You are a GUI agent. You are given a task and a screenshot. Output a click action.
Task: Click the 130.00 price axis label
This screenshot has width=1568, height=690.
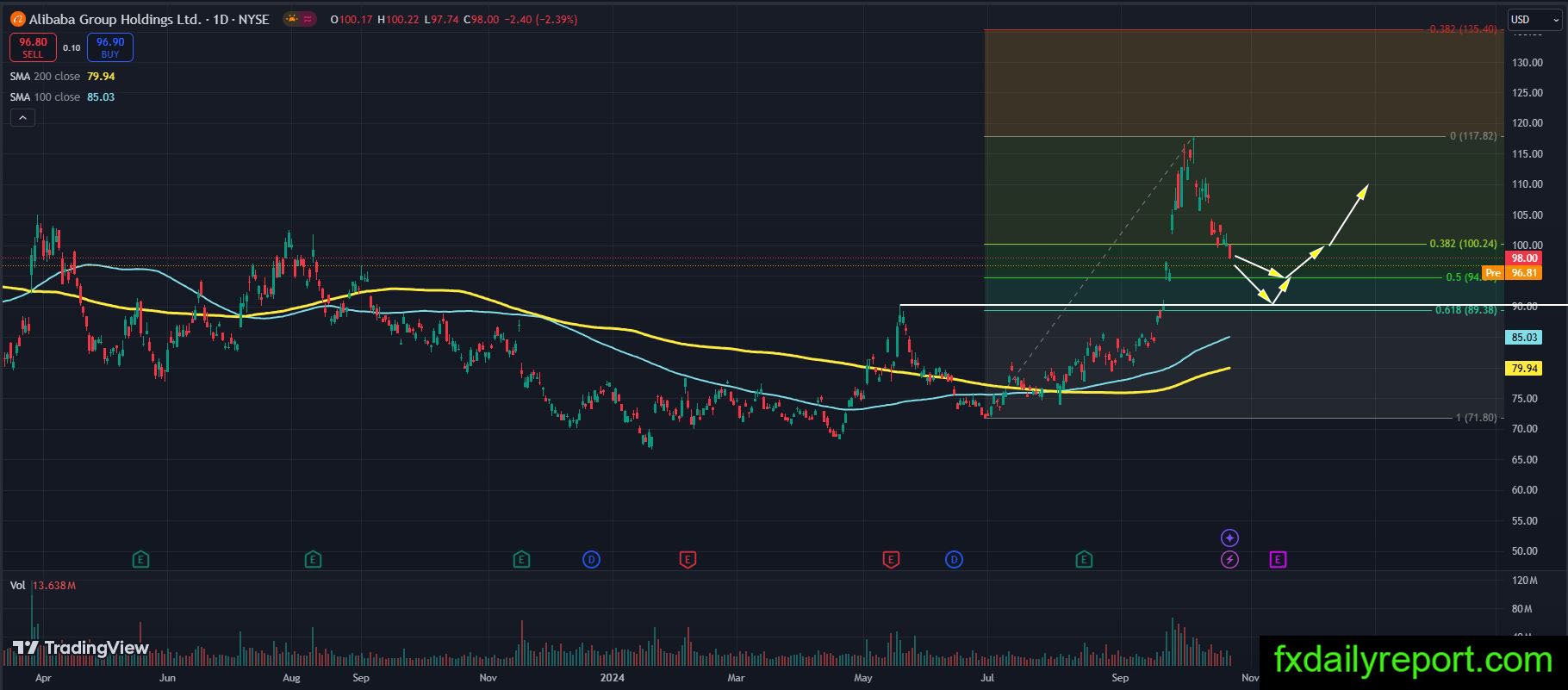1527,63
